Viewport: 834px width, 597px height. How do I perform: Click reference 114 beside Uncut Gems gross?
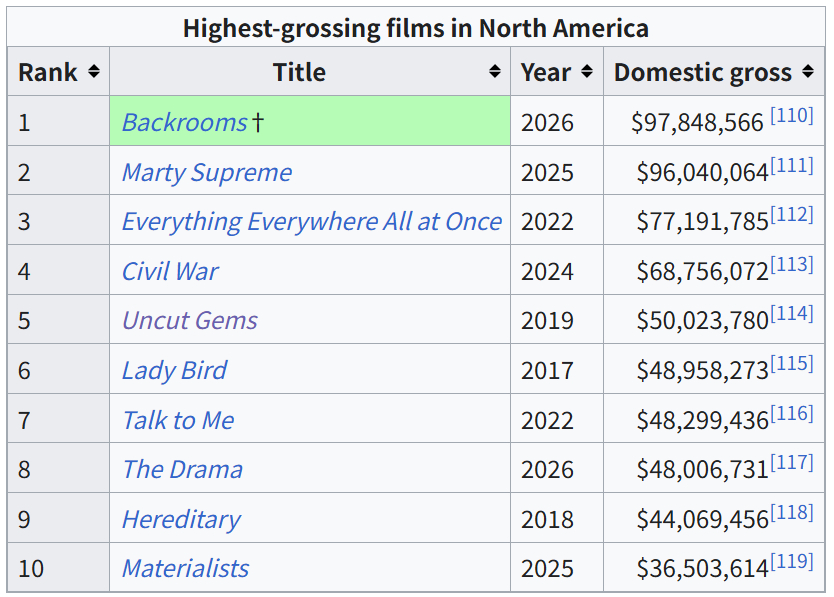792,313
